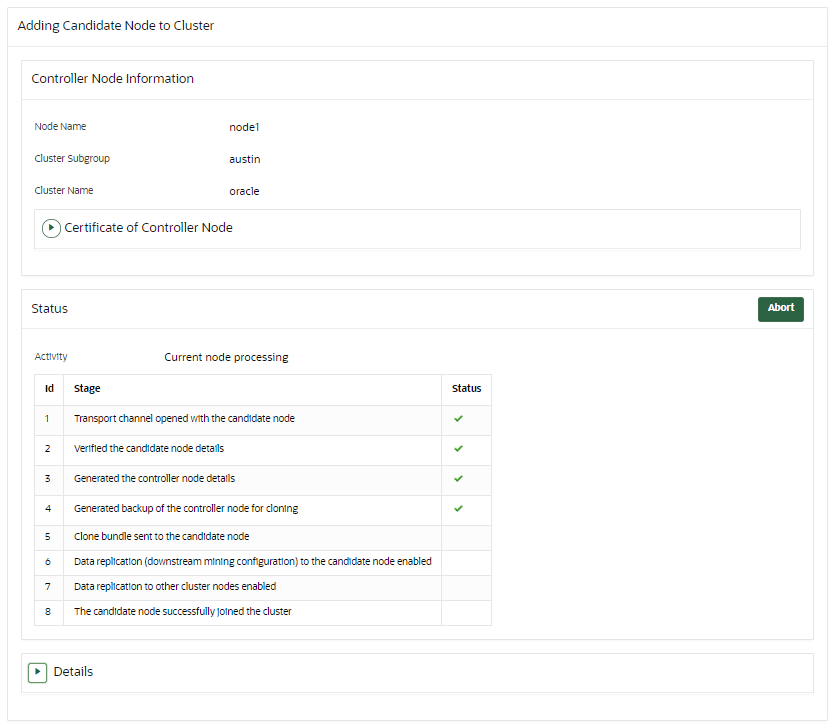This screenshot has width=836, height=728.
Task: Expand the Details section
Action: 37,673
